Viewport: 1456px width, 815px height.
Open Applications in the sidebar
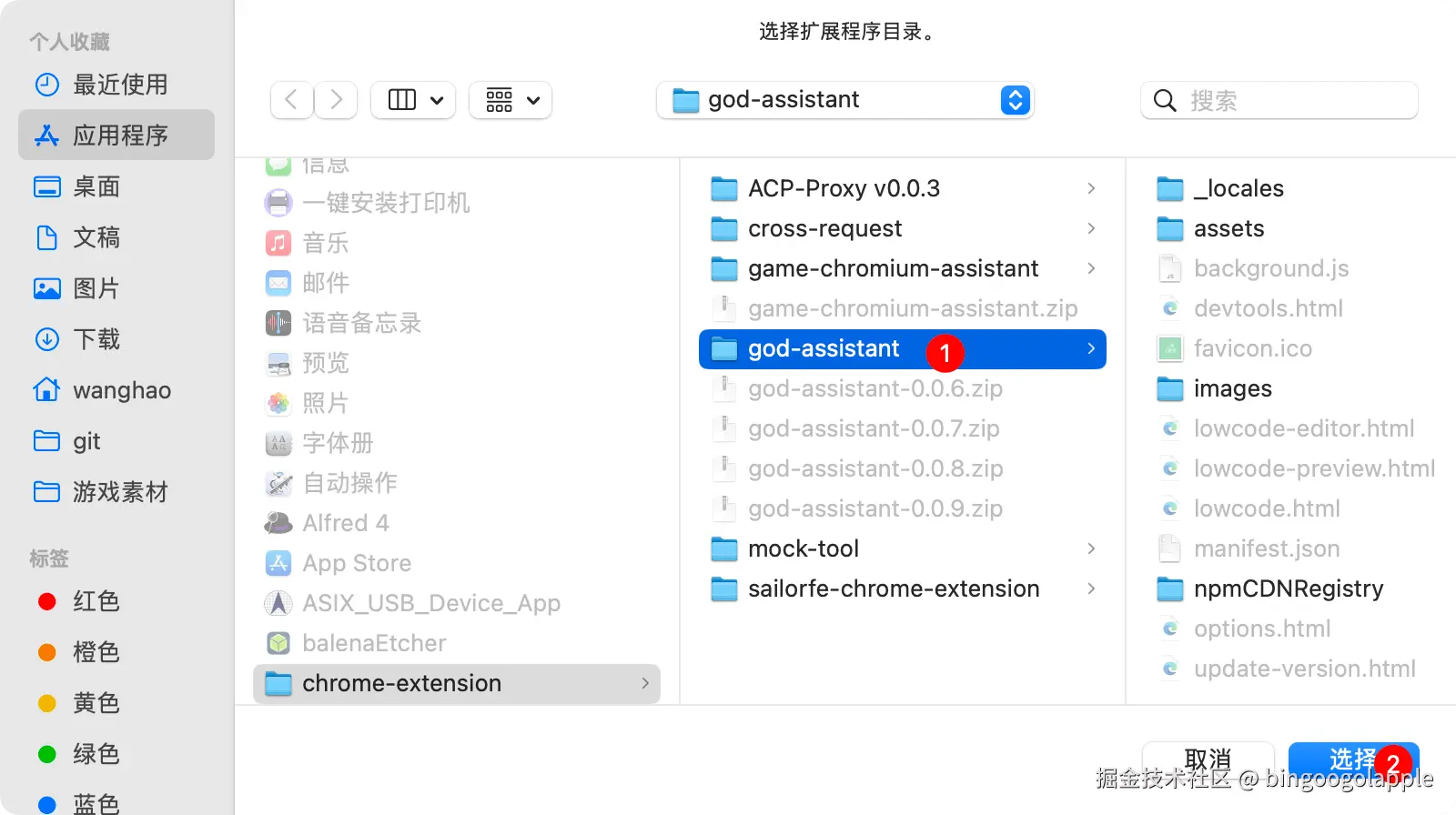118,136
